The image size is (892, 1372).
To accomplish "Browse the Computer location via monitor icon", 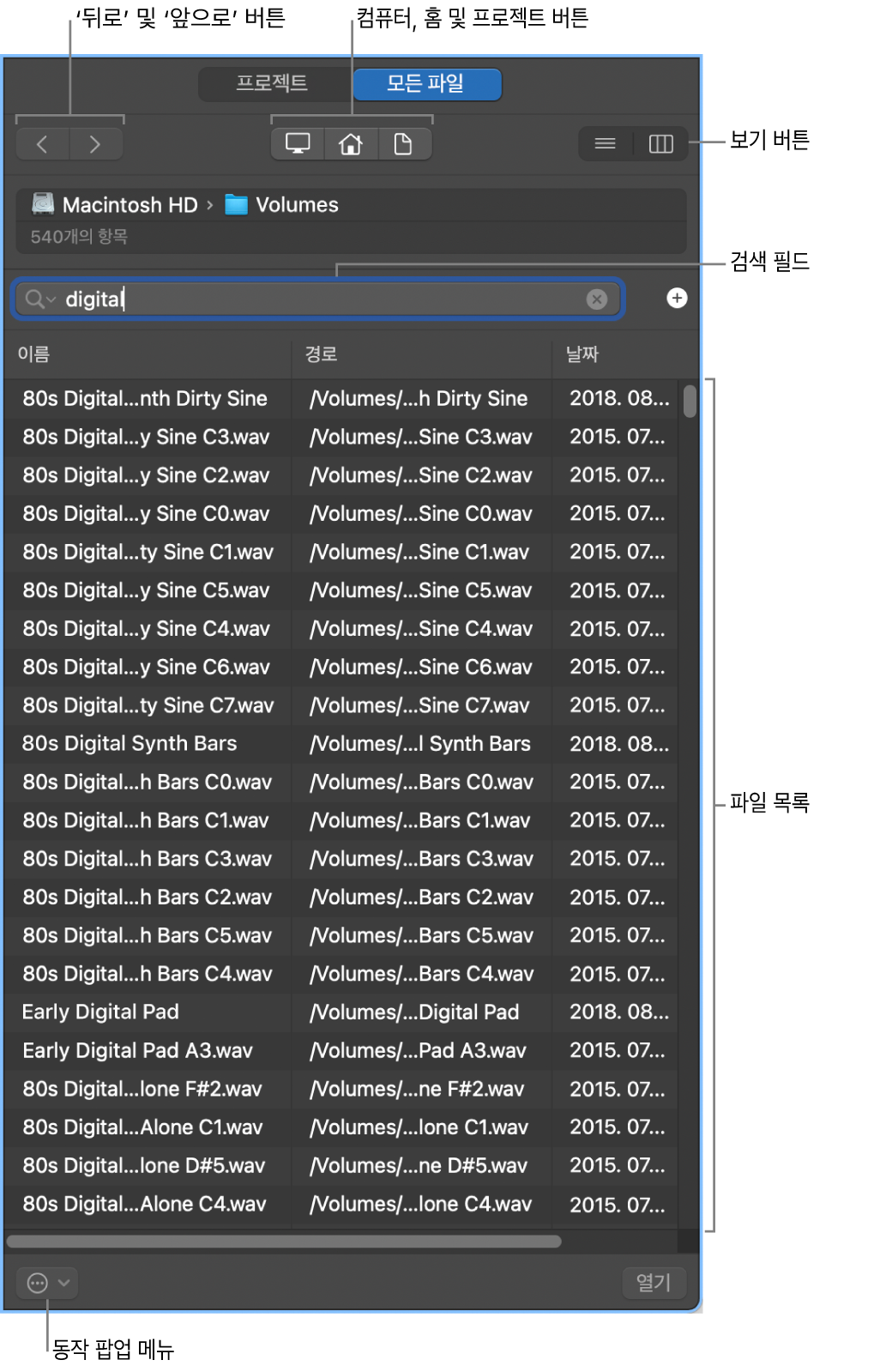I will (x=298, y=144).
